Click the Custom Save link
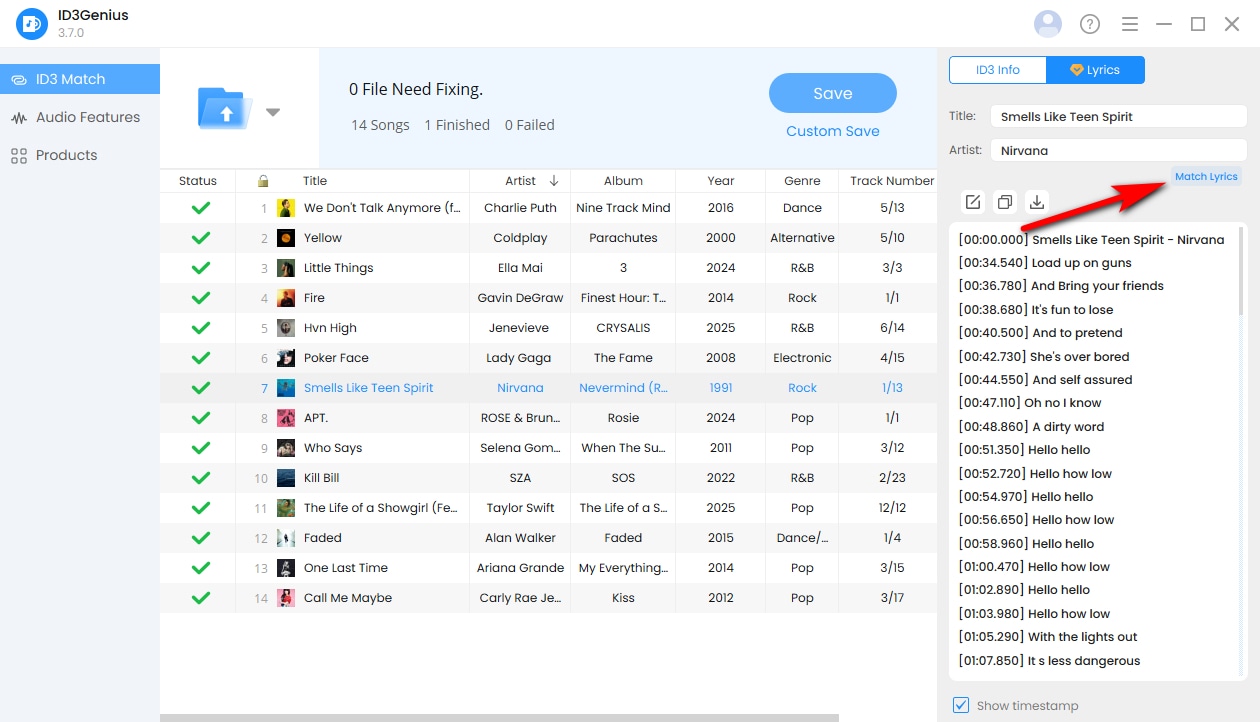Viewport: 1260px width, 722px height. [832, 131]
